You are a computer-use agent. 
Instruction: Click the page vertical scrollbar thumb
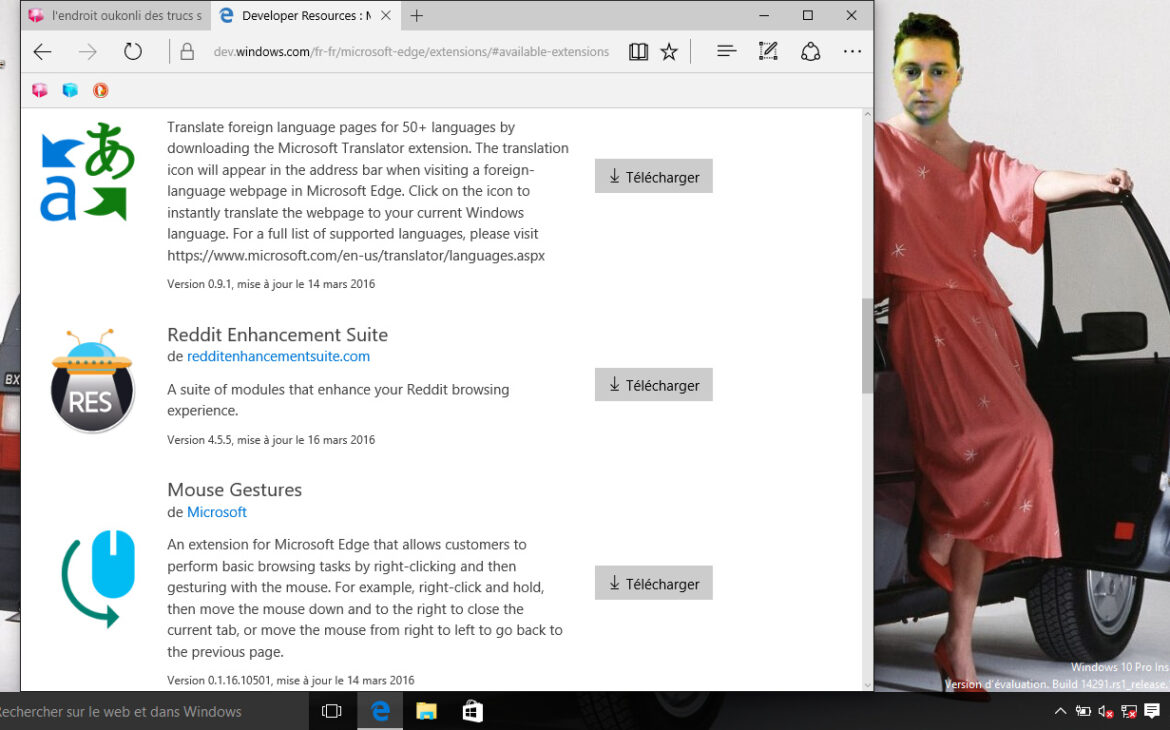tap(866, 345)
